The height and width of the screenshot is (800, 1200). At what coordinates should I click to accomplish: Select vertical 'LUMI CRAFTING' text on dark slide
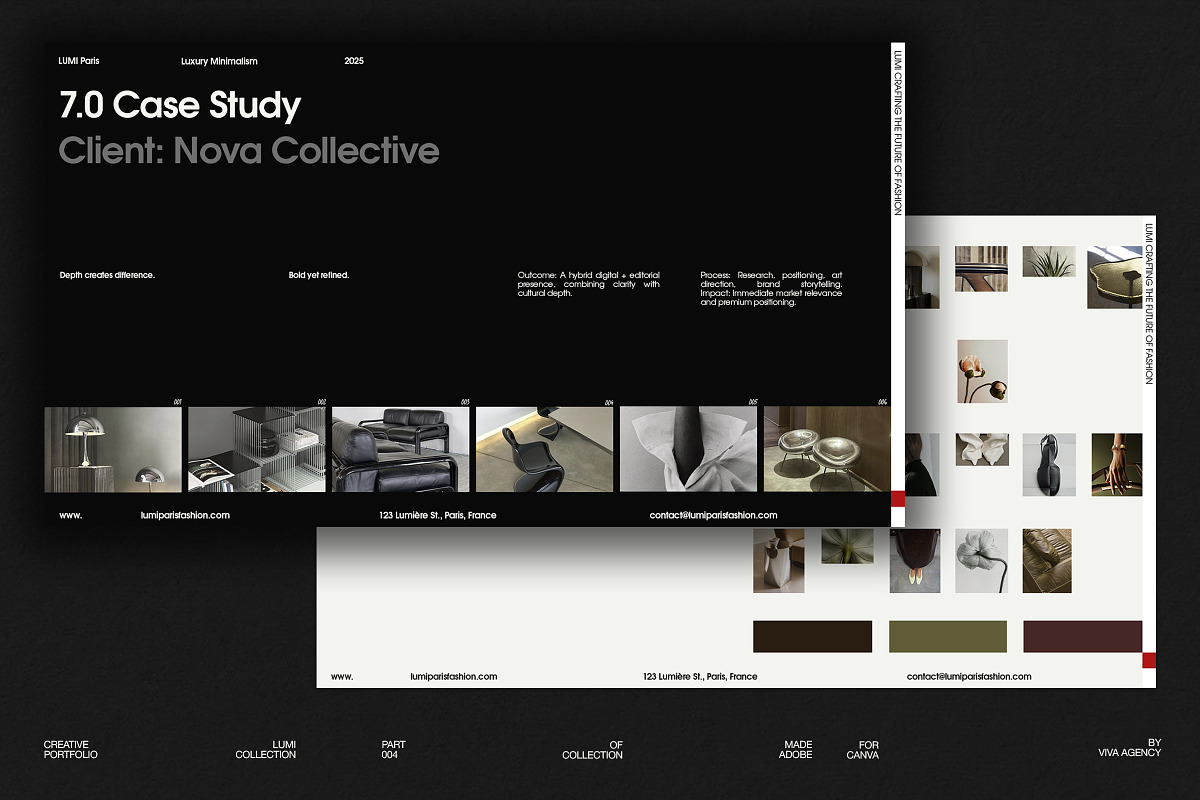coord(898,131)
